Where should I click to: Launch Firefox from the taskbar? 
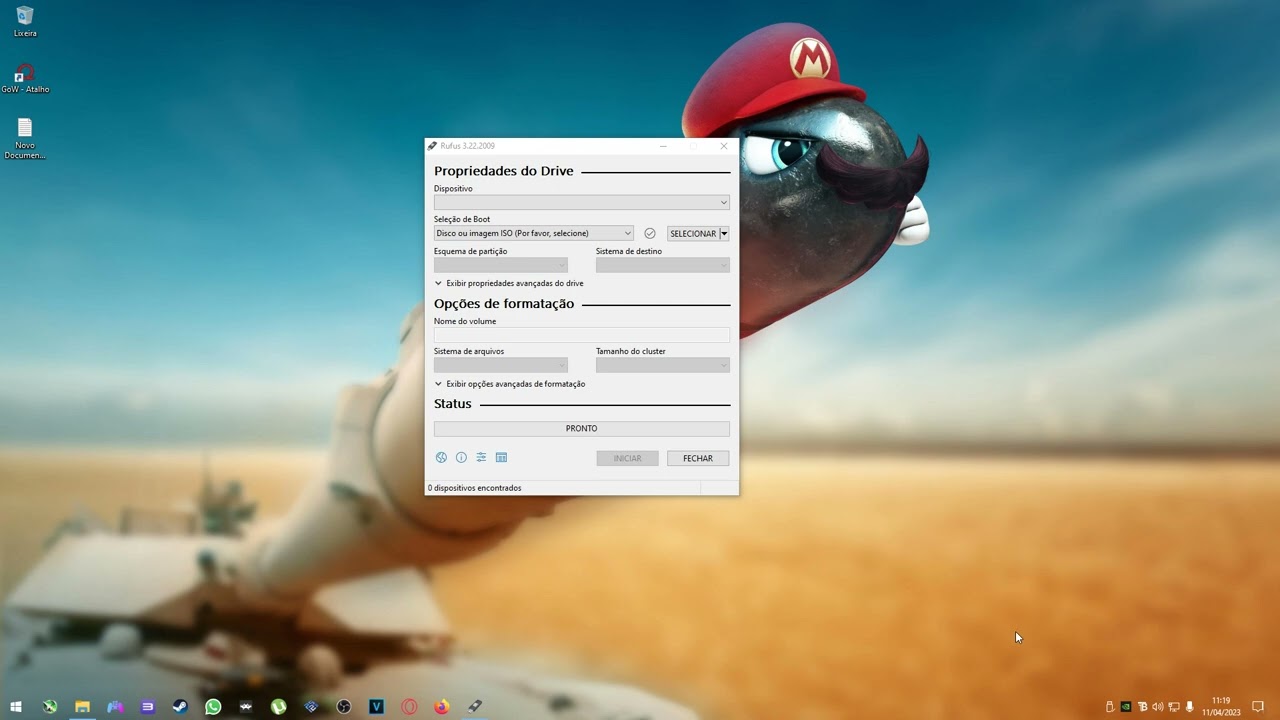tap(442, 707)
